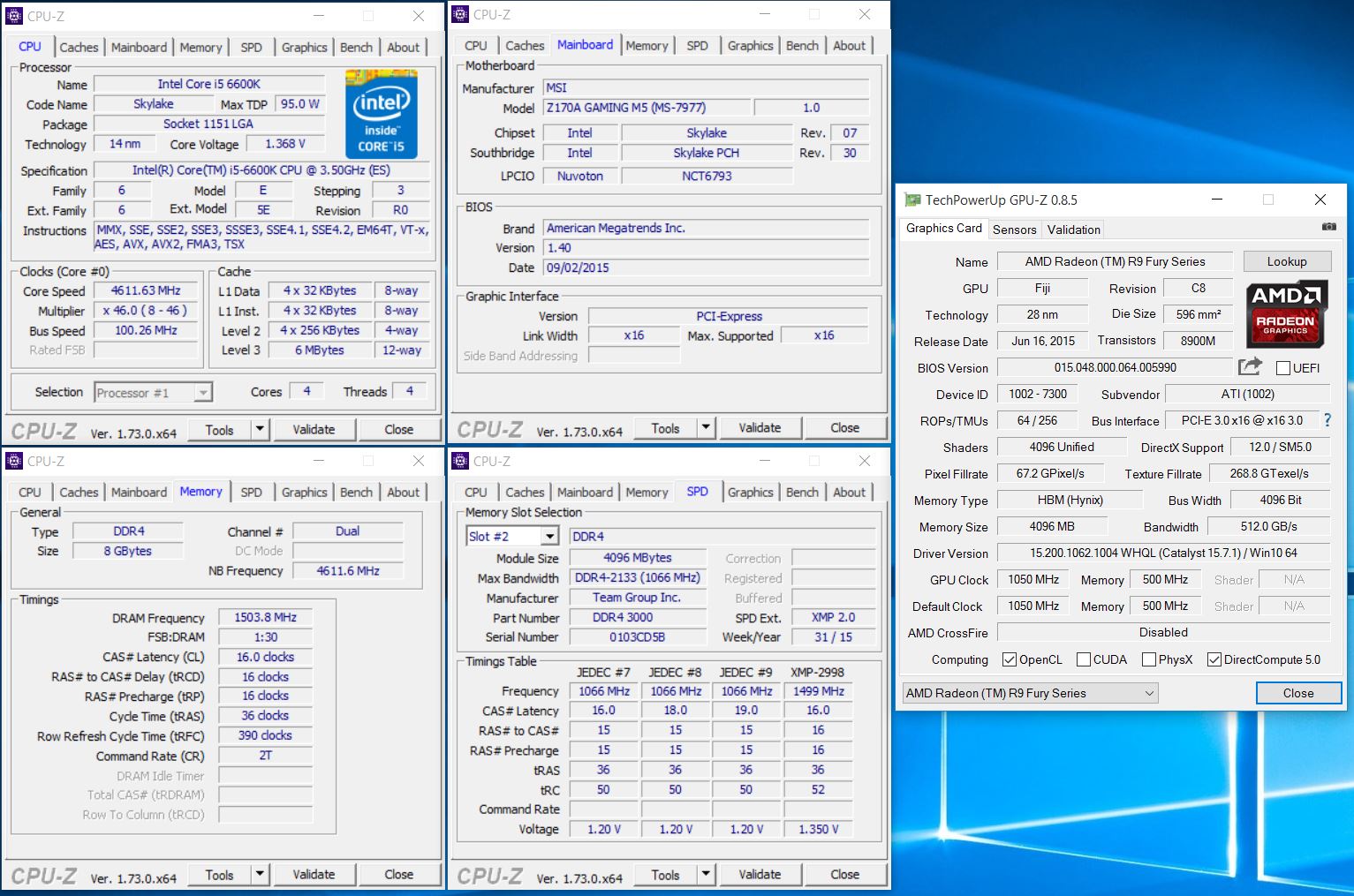Click the Close button at the bottom of GPU-Z
Screen dimensions: 1354x896
coord(1298,693)
